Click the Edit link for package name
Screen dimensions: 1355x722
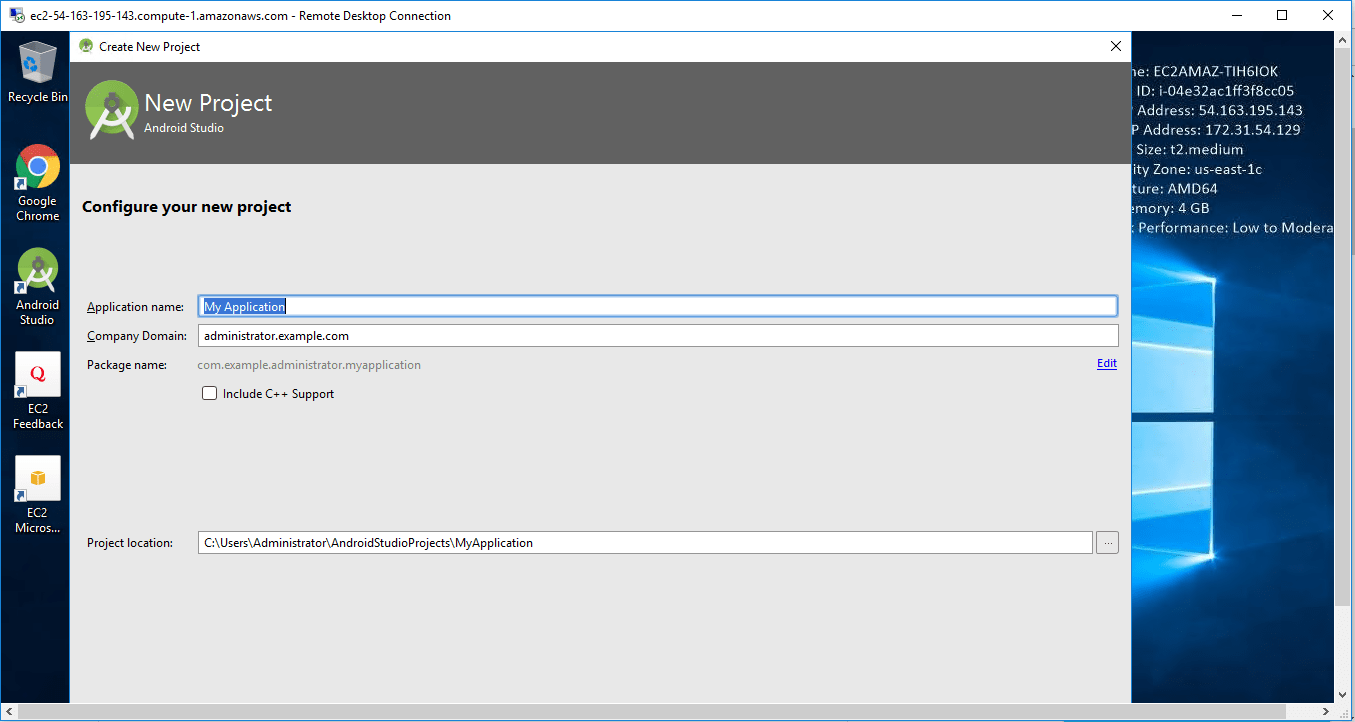(1106, 364)
